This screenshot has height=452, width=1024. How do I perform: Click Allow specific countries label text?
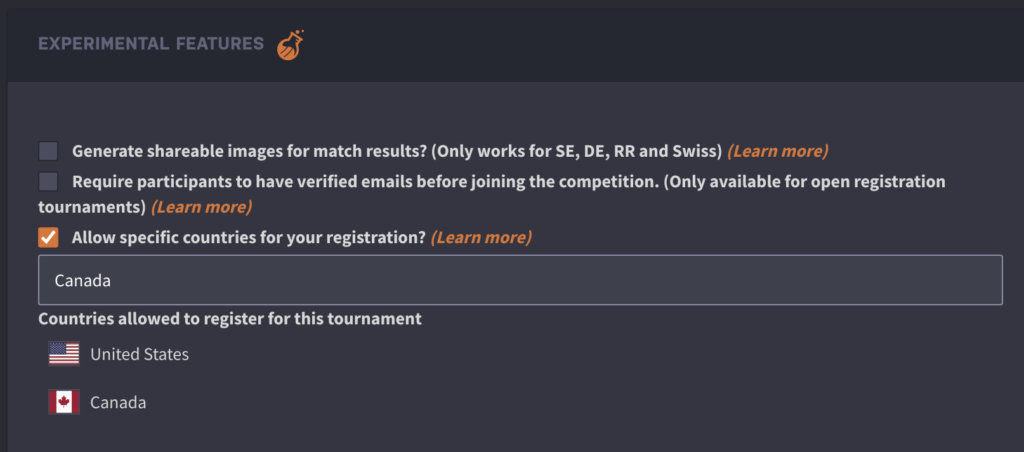click(x=249, y=238)
